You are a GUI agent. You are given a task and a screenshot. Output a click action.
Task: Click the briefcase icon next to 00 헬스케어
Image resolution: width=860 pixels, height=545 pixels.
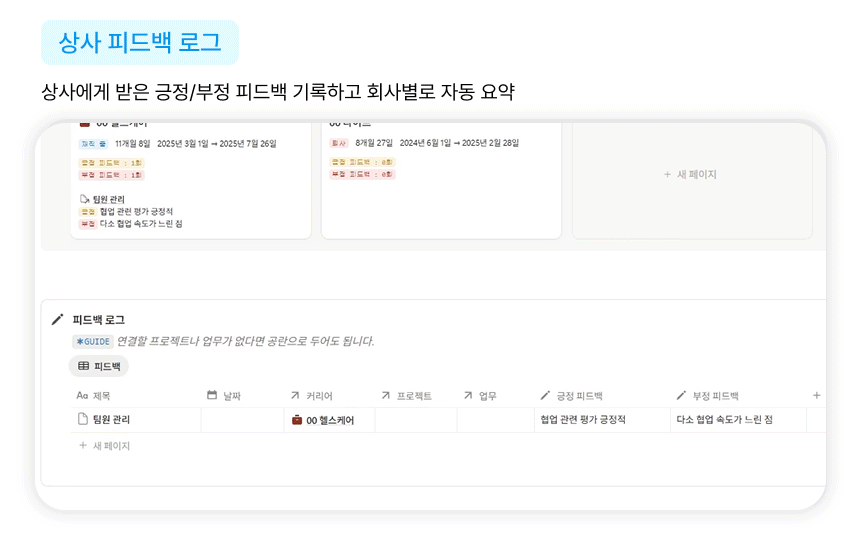click(297, 420)
